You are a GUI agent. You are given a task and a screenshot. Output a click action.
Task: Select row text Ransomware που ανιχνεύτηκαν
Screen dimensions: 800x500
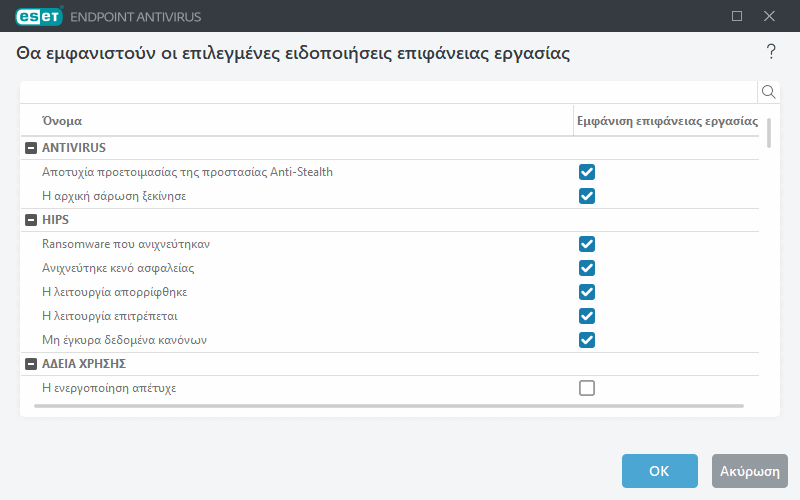126,244
